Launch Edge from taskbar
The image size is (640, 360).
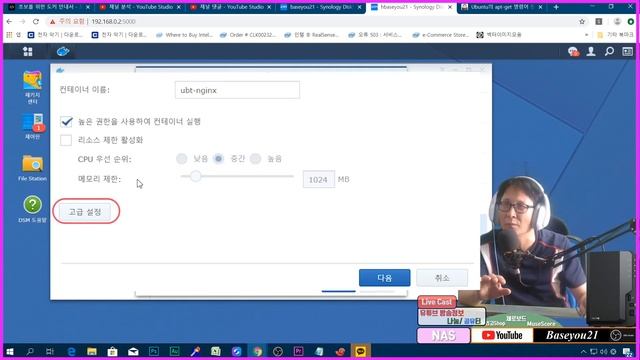click(71, 351)
